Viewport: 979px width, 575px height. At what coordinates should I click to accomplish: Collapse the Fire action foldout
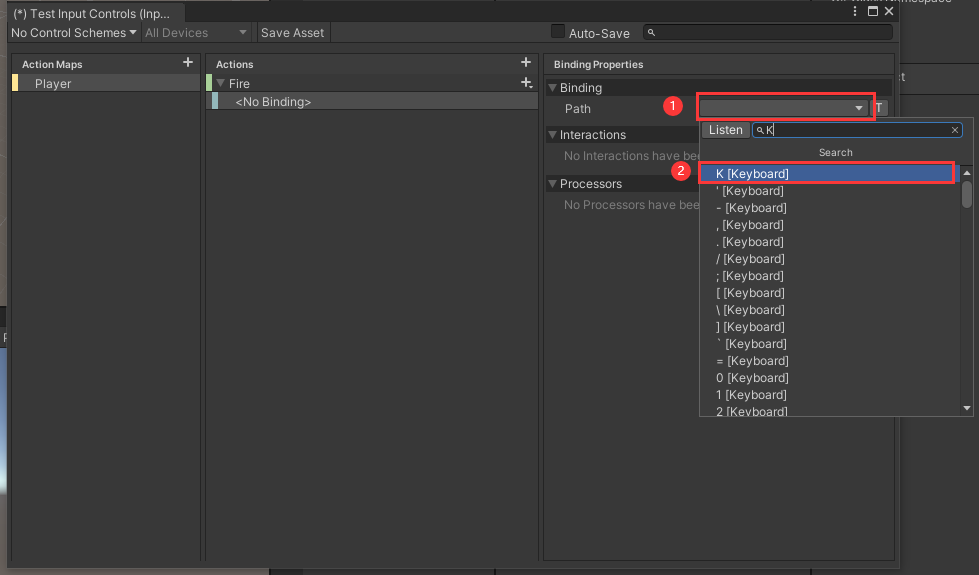pyautogui.click(x=221, y=84)
